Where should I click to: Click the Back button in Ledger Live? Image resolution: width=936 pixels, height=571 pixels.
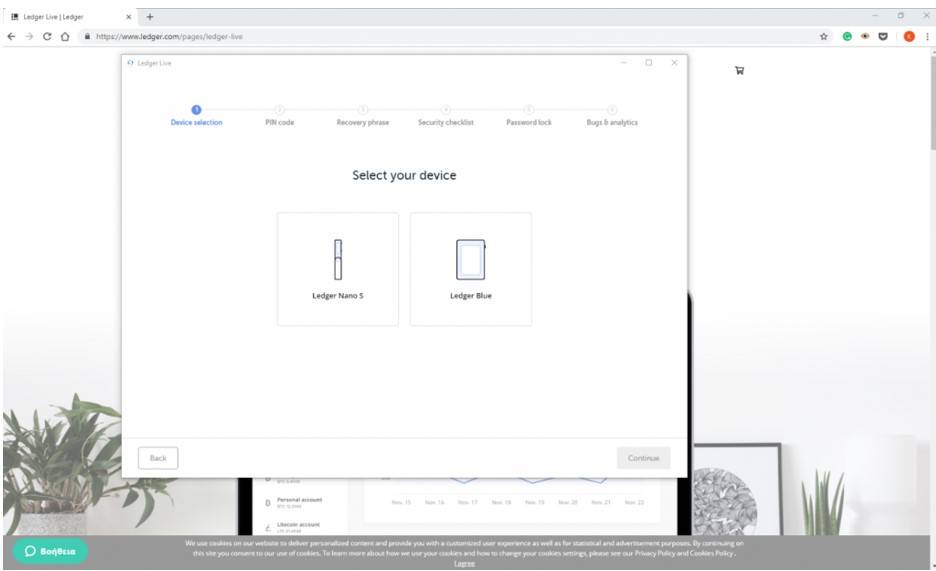[x=158, y=458]
